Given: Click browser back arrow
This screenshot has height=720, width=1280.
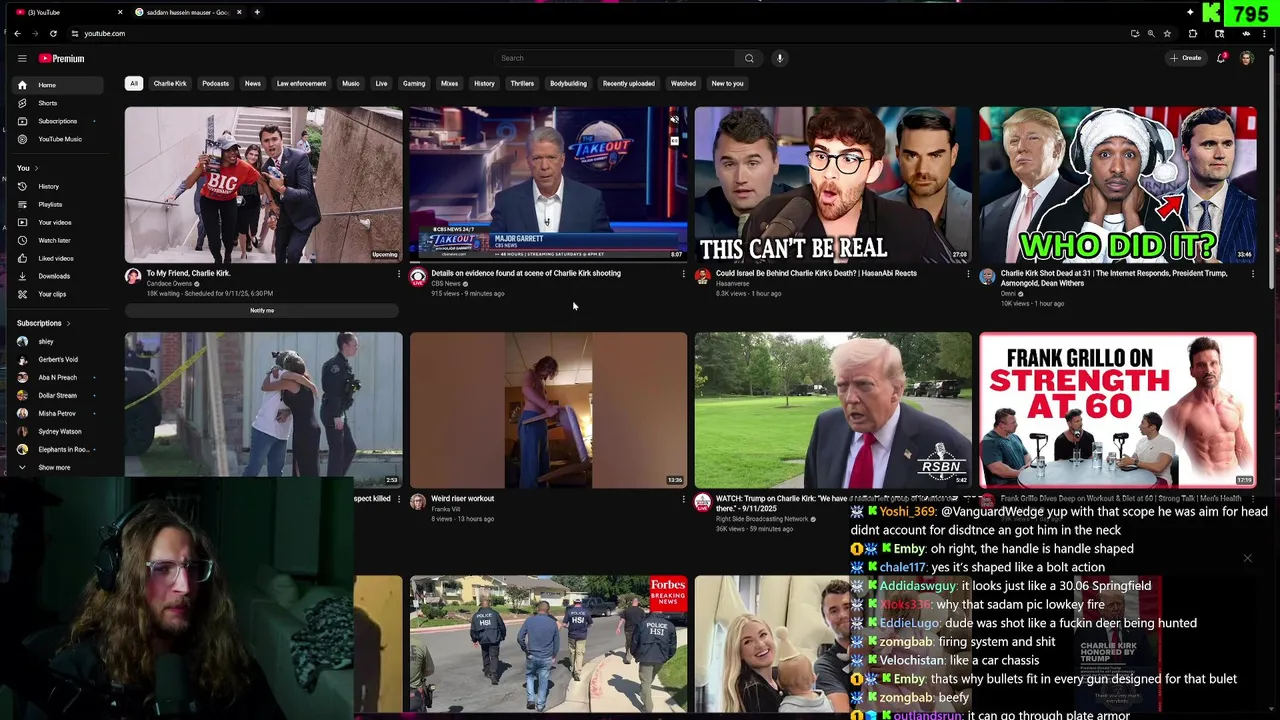Looking at the screenshot, I should point(17,33).
